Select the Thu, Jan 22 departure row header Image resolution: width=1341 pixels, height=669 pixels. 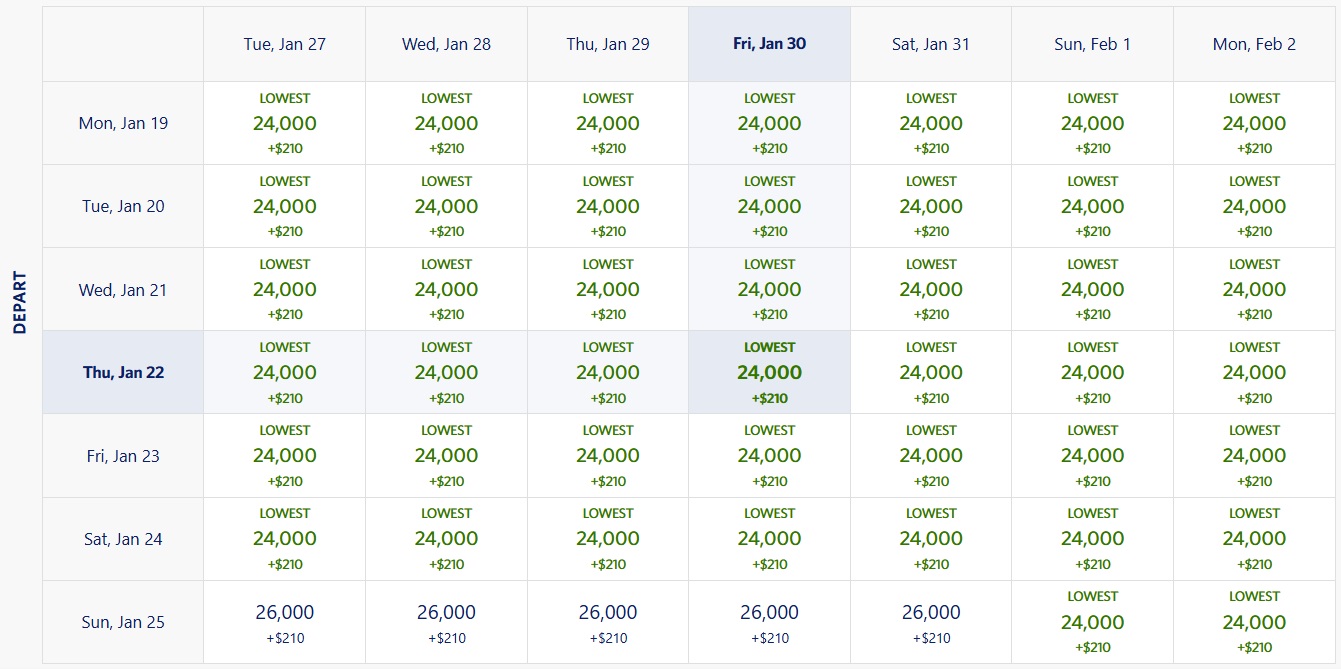pyautogui.click(x=122, y=371)
